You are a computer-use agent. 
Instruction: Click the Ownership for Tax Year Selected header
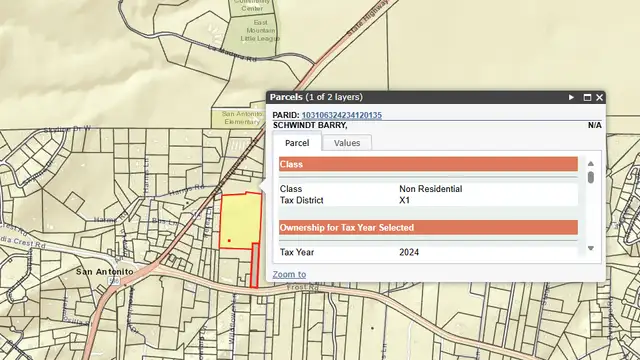(428, 227)
